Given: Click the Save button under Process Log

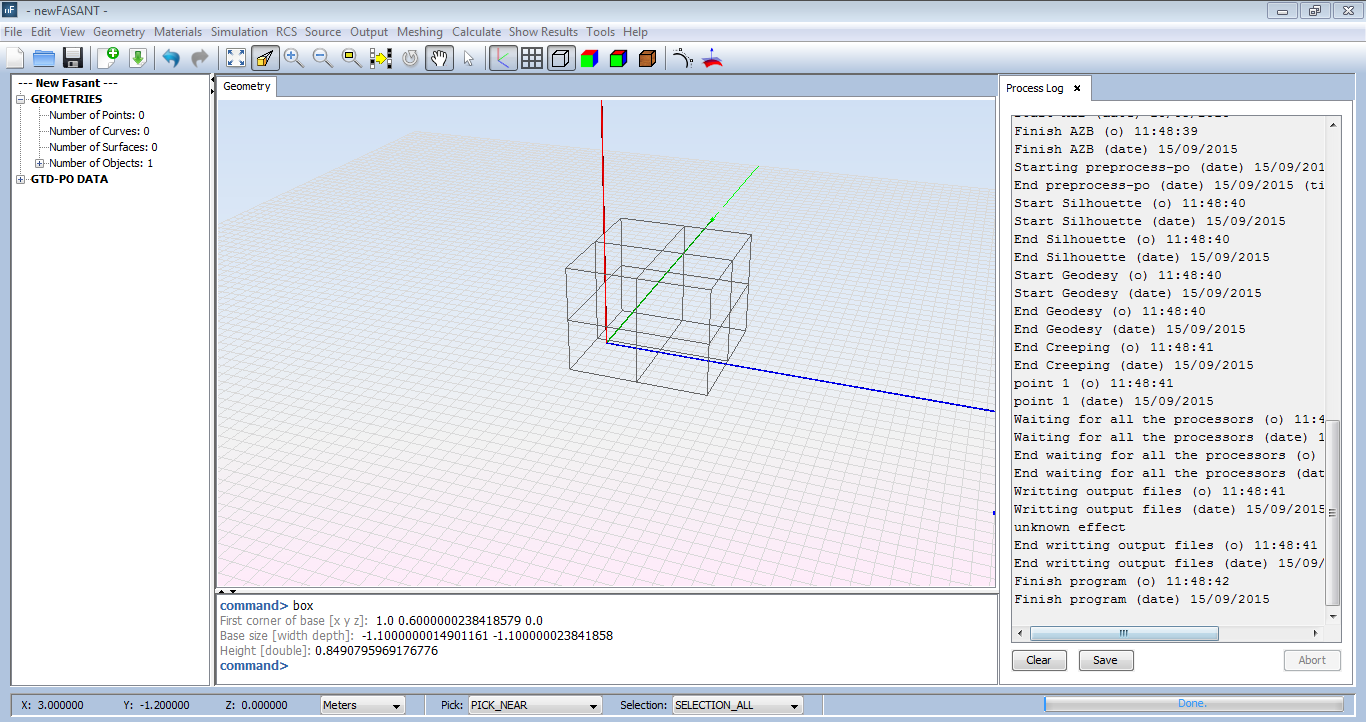Looking at the screenshot, I should [x=1105, y=660].
